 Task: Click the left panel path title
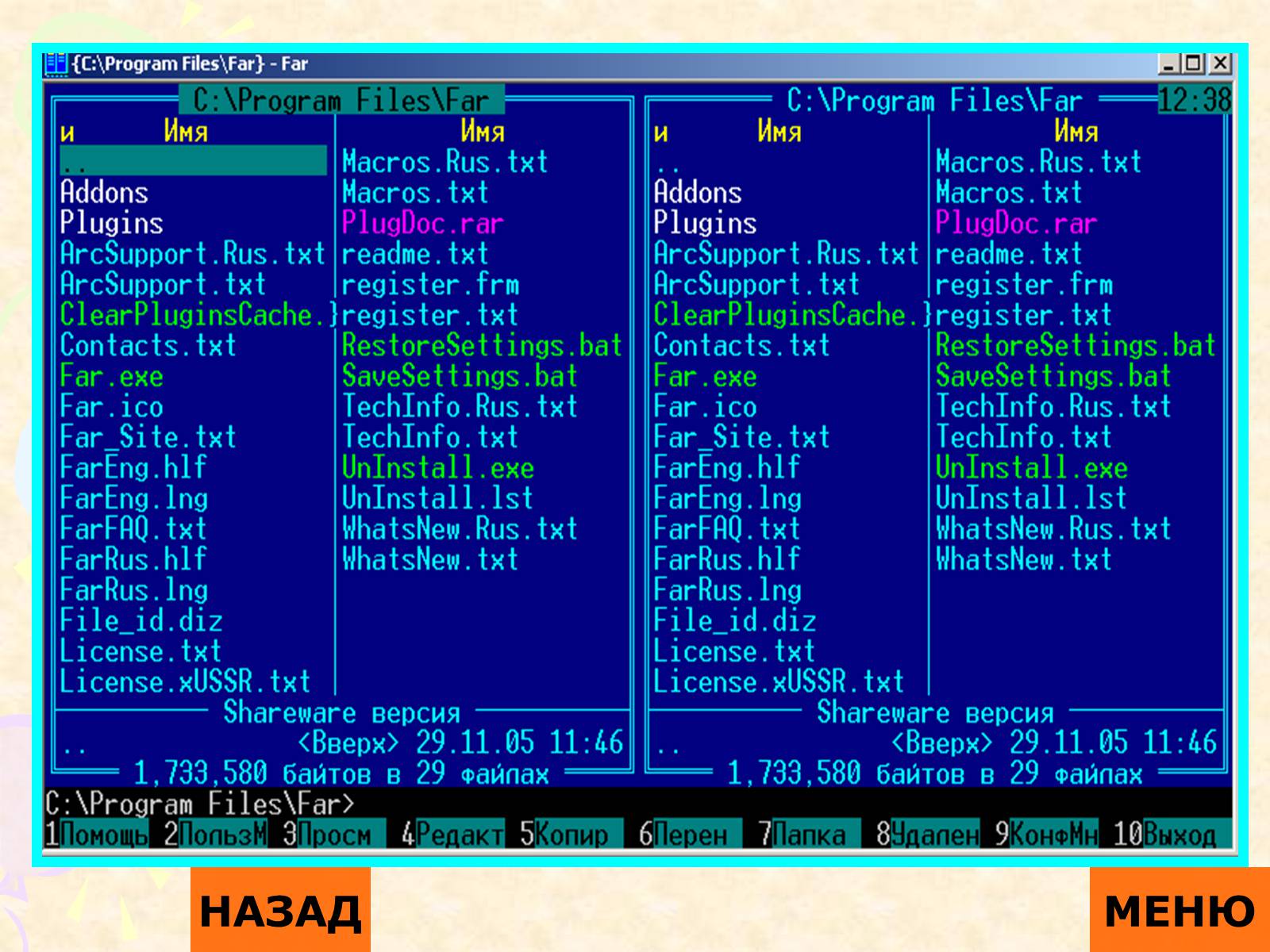342,101
